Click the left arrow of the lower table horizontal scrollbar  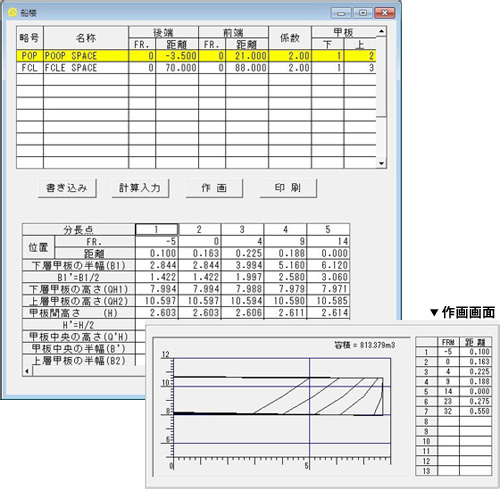coord(27,371)
